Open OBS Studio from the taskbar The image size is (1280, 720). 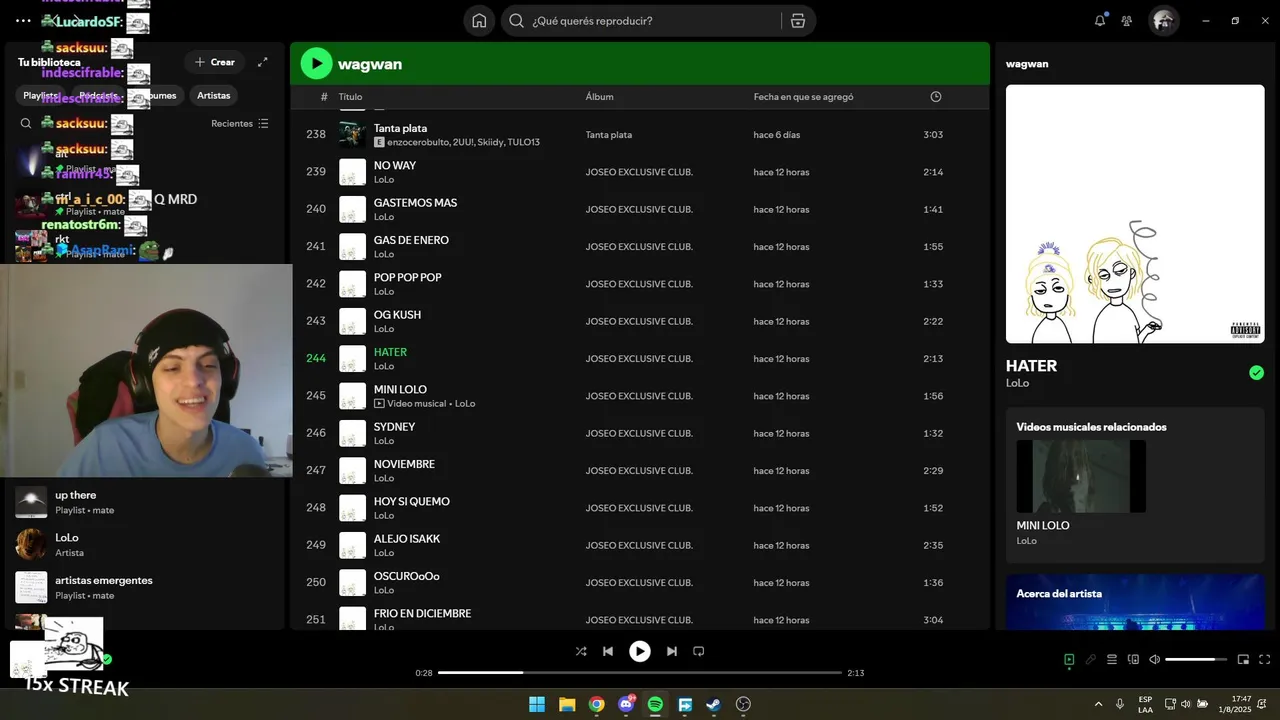click(x=743, y=704)
